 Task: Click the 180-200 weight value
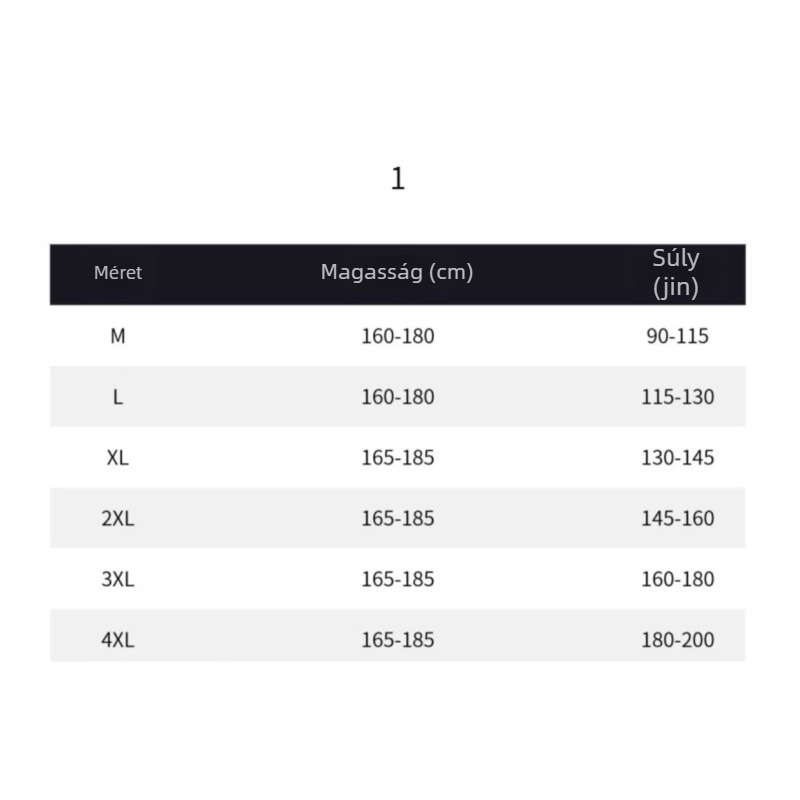[678, 640]
